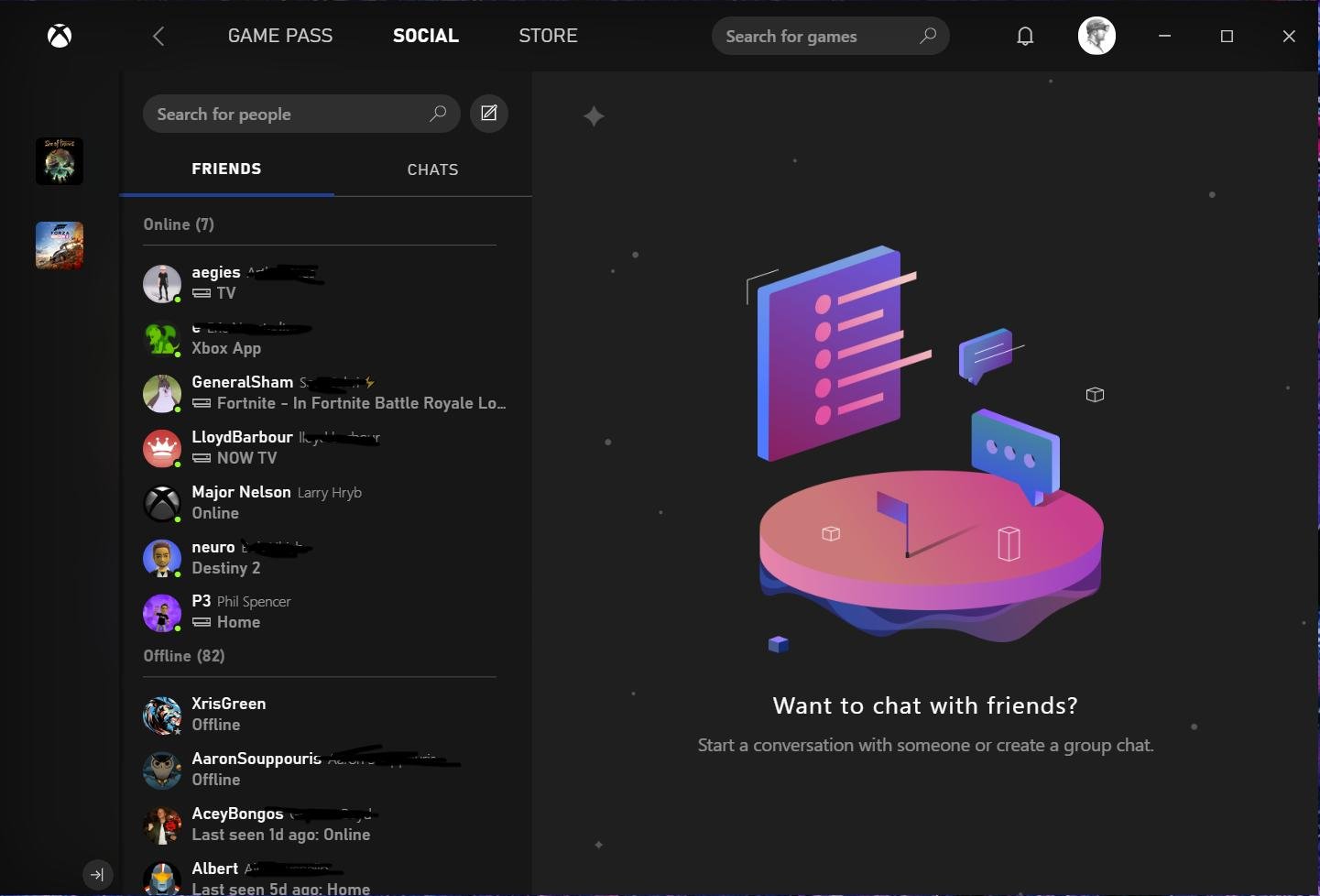
Task: Open the Store tab
Action: [548, 36]
